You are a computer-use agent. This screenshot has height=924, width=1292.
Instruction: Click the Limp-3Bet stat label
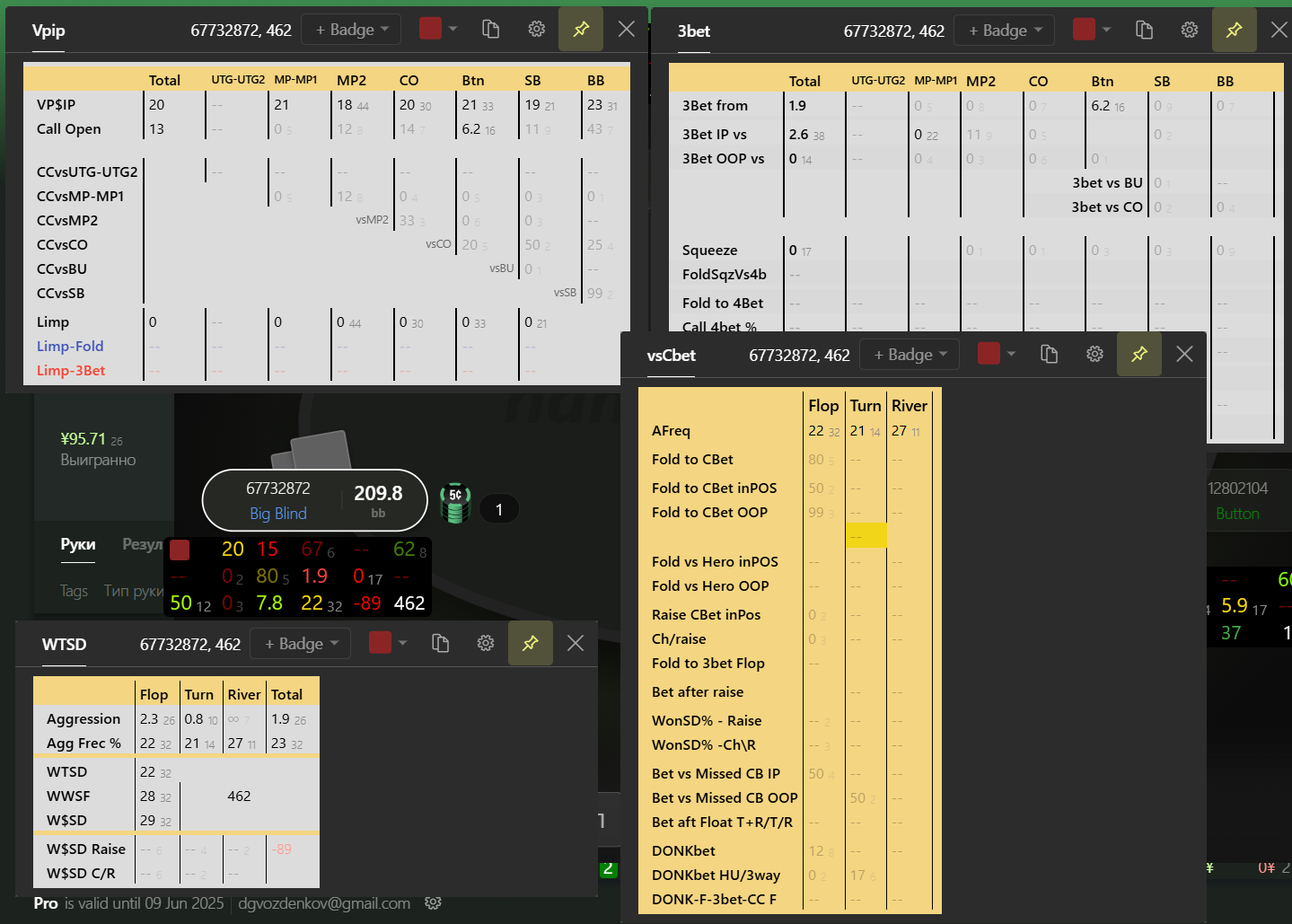point(71,371)
